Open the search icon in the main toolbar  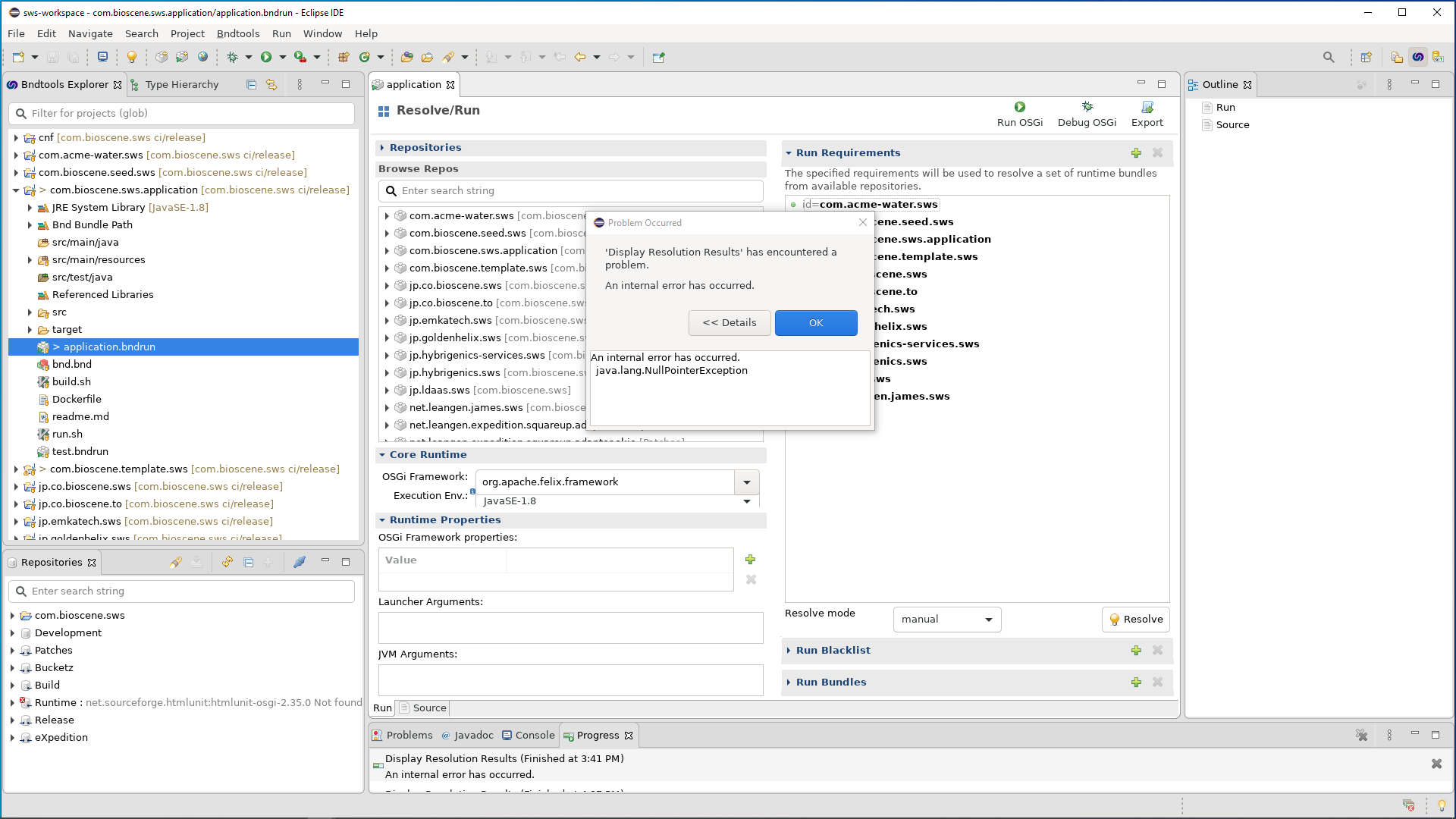click(x=1329, y=57)
